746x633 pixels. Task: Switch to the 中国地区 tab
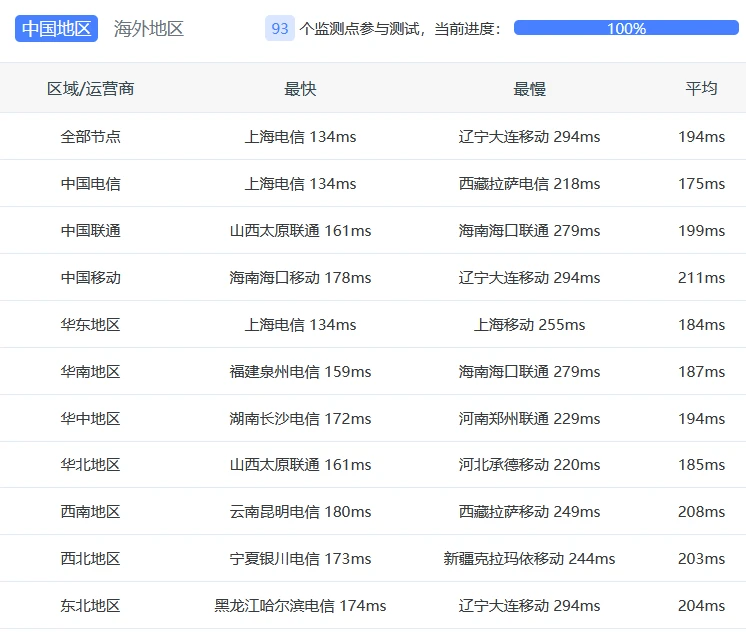[56, 28]
